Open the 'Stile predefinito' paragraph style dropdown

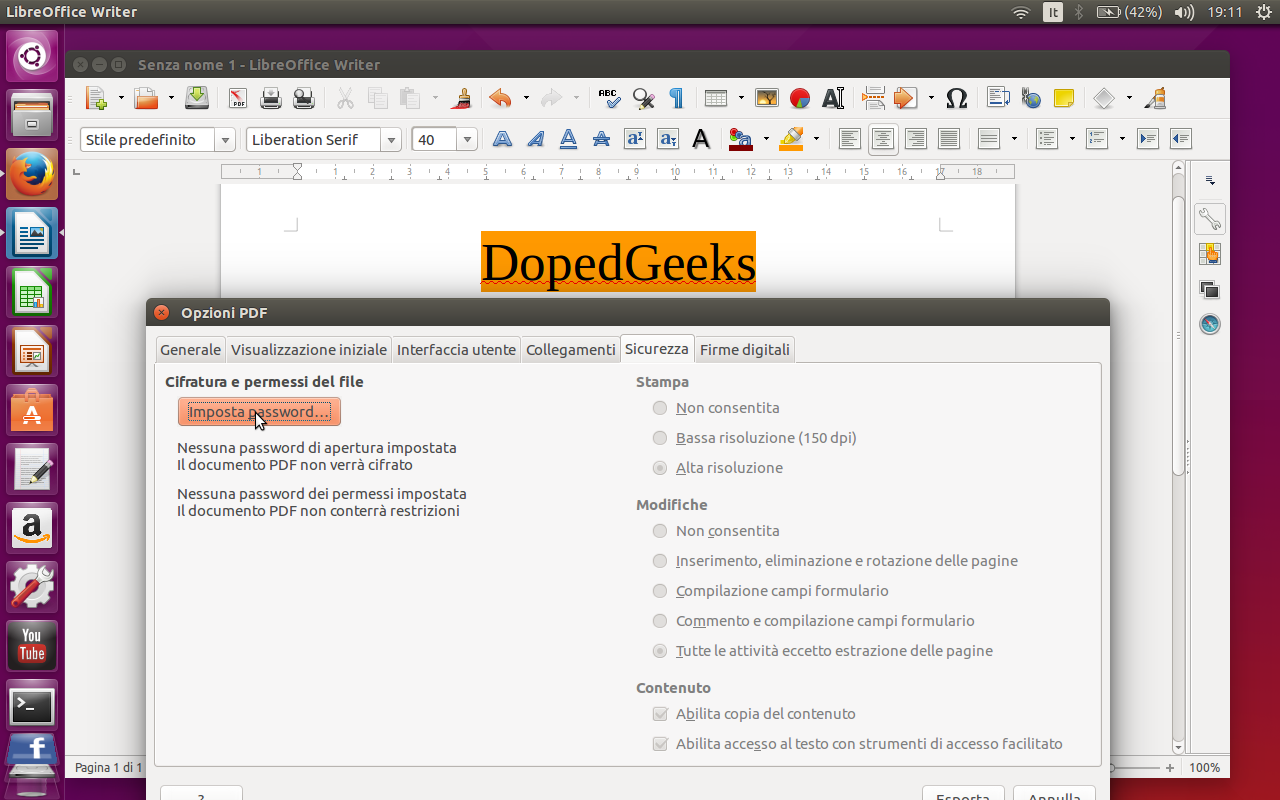click(x=226, y=140)
